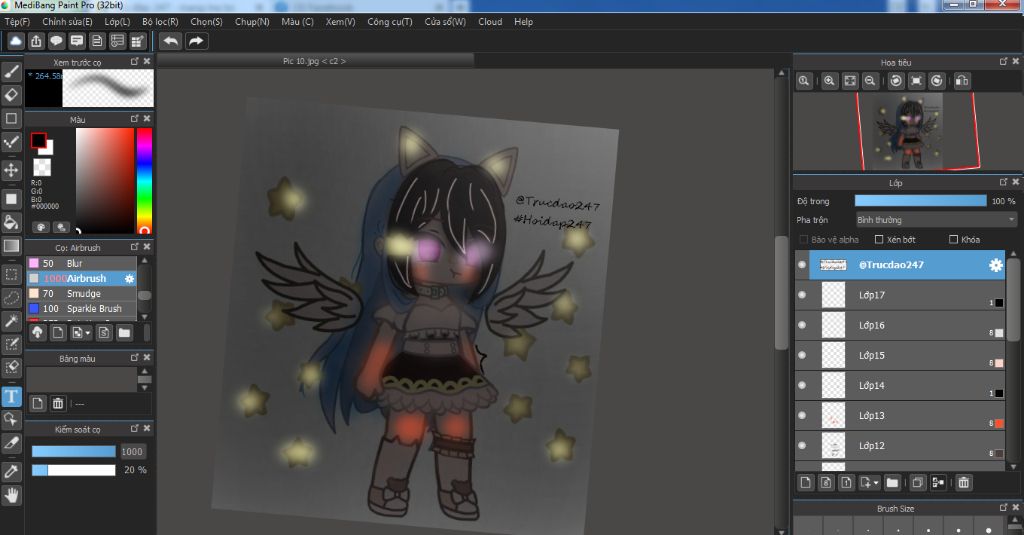Select the Eraser tool

click(11, 95)
